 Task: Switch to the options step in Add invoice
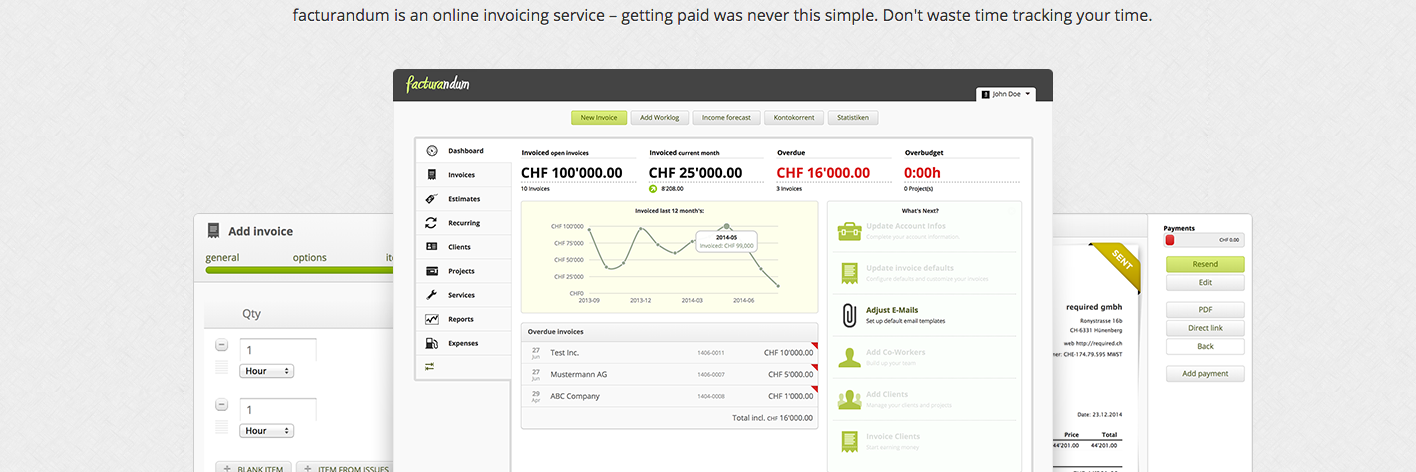click(310, 257)
